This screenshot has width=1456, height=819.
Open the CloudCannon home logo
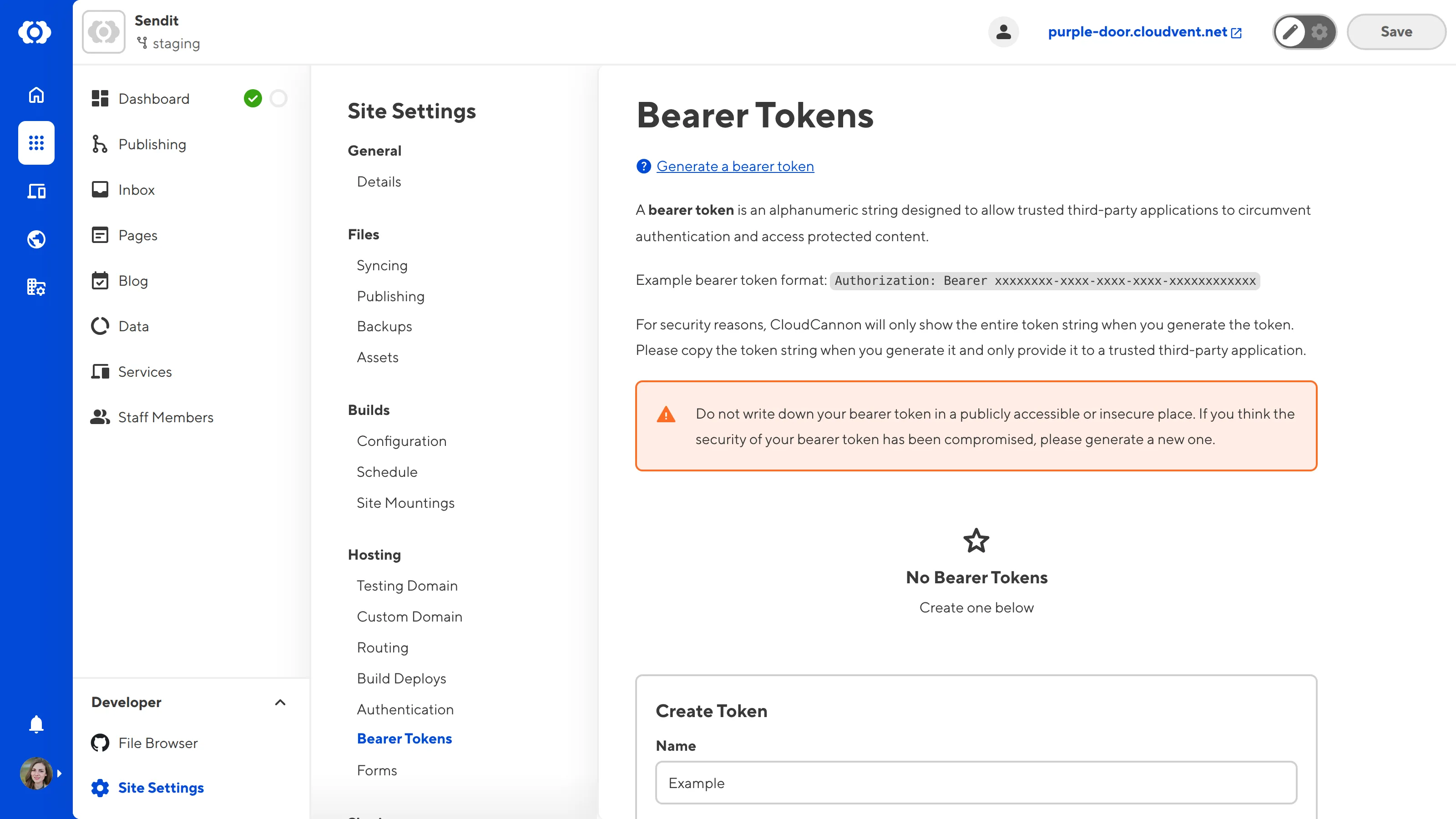point(35,32)
